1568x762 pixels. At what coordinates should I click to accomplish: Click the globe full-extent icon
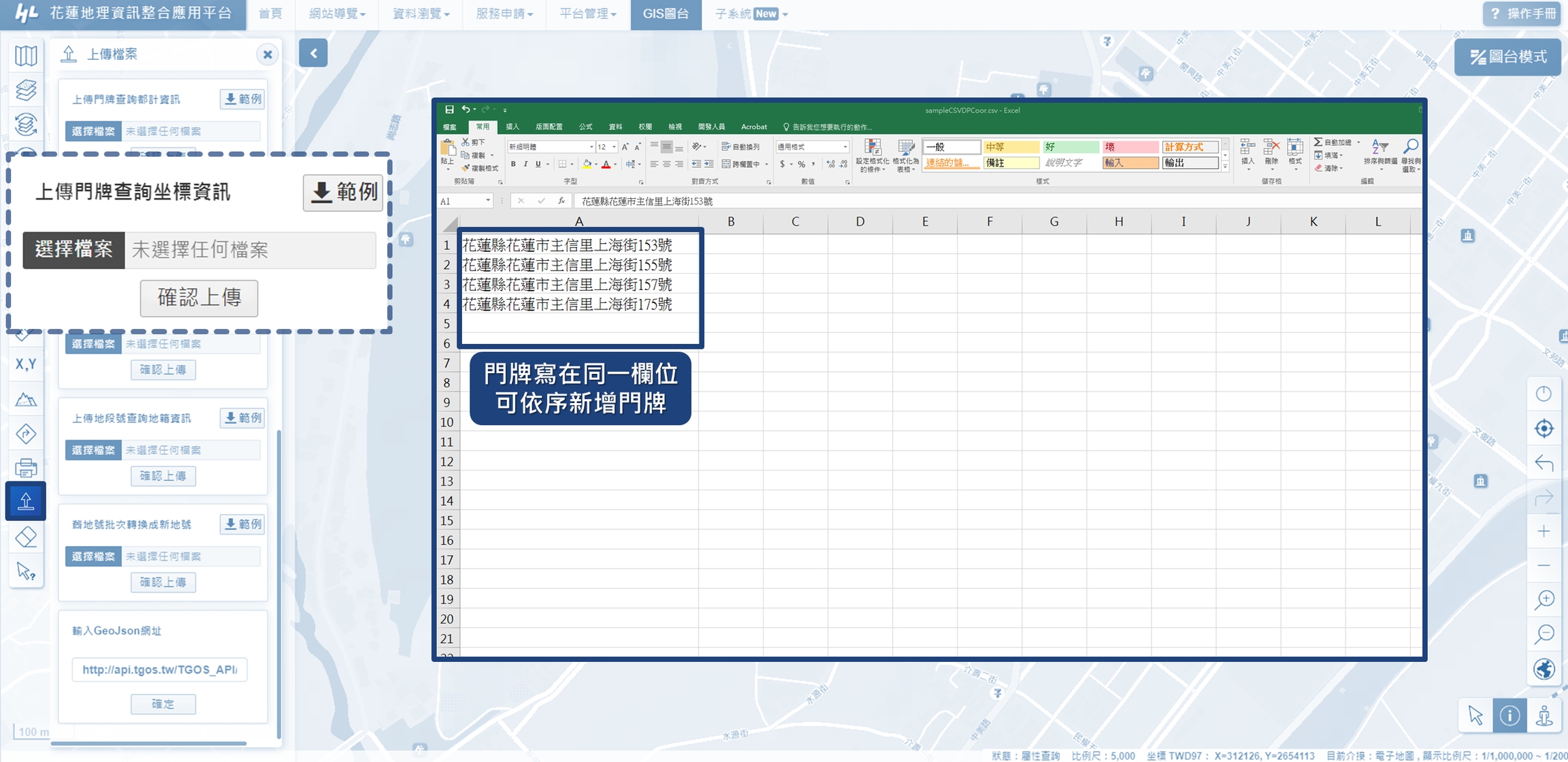click(x=1543, y=669)
